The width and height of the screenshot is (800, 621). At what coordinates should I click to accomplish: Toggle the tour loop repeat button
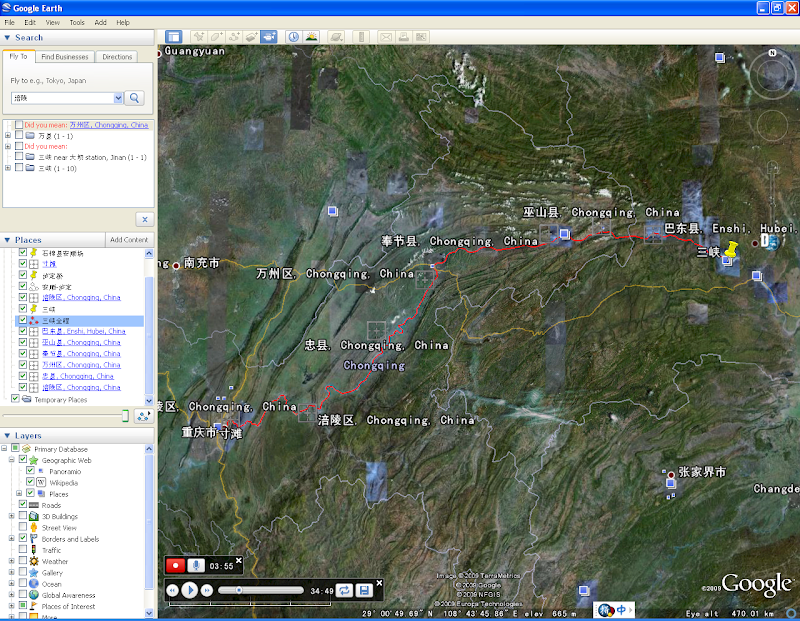click(344, 590)
